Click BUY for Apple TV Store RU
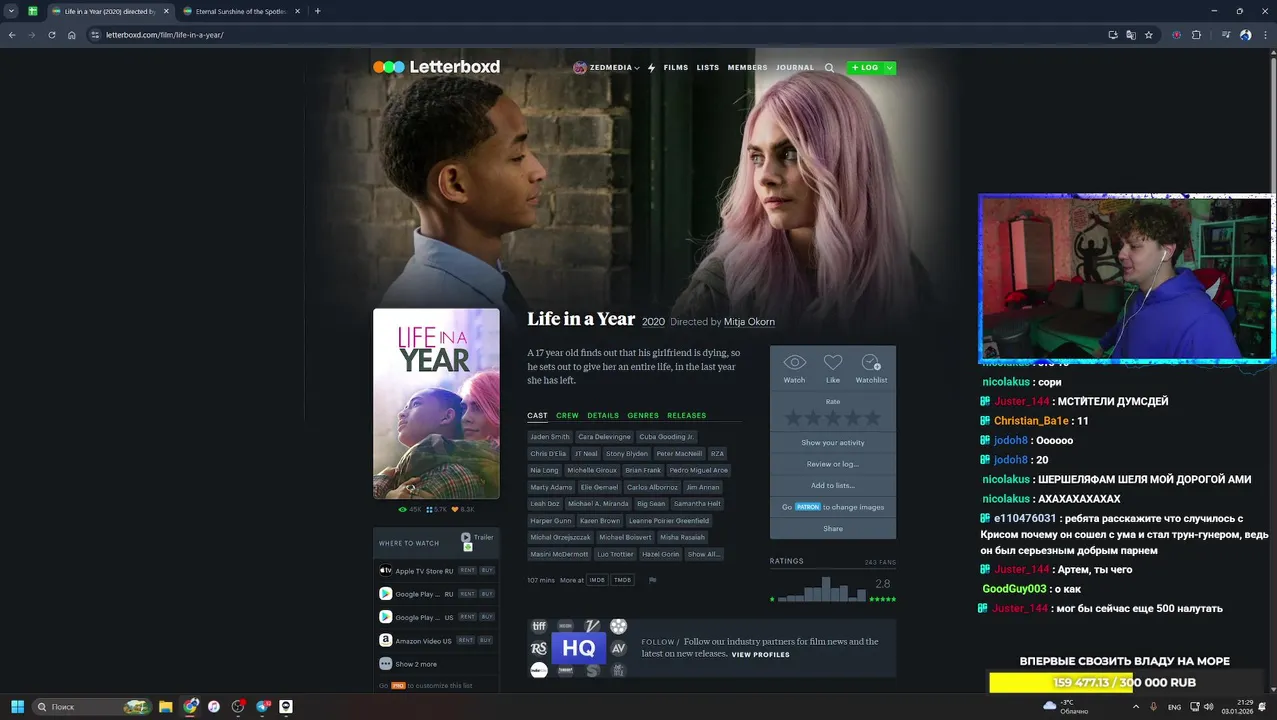Viewport: 1277px width, 720px height. pyautogui.click(x=486, y=570)
